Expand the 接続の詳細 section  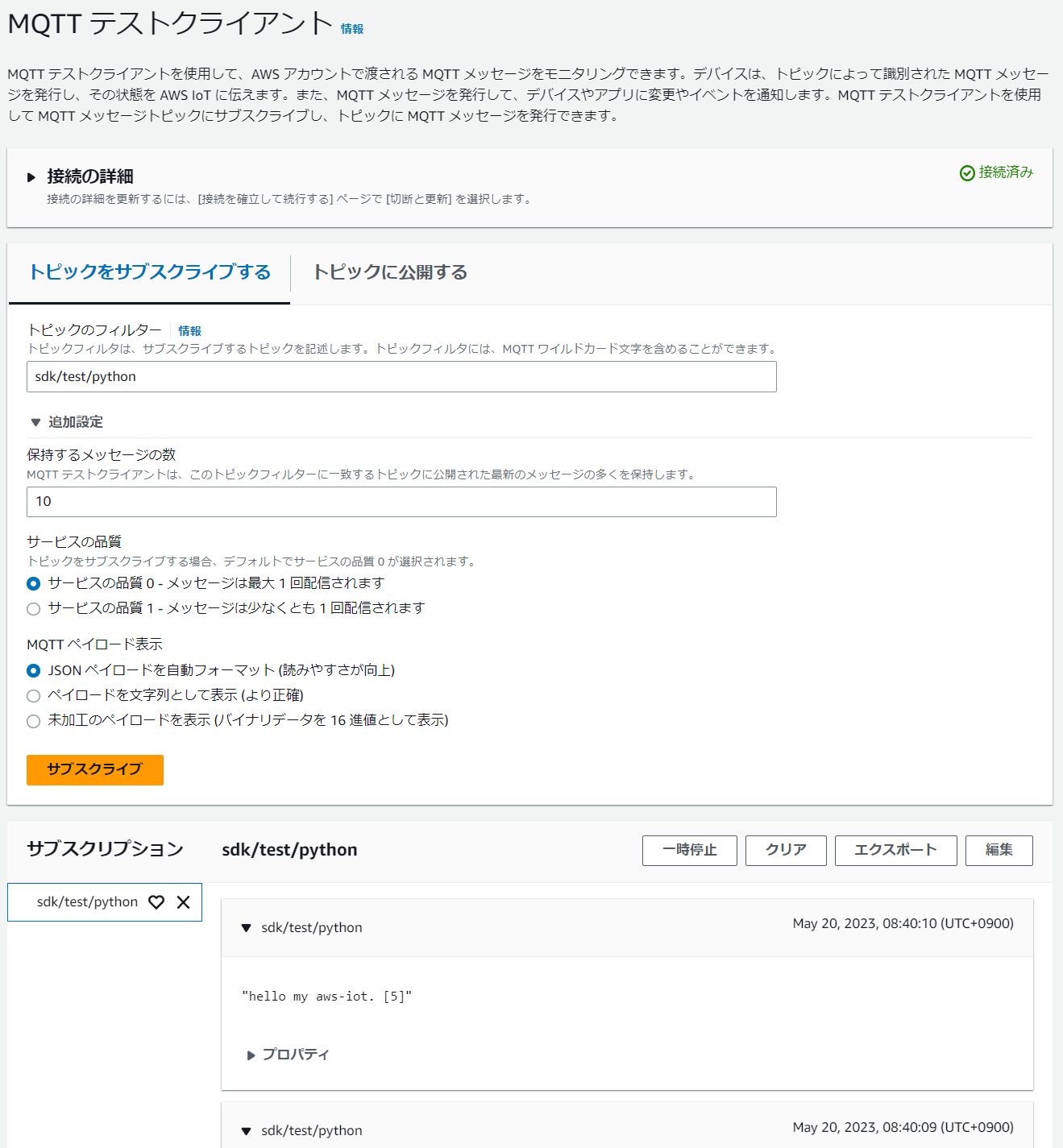(32, 176)
